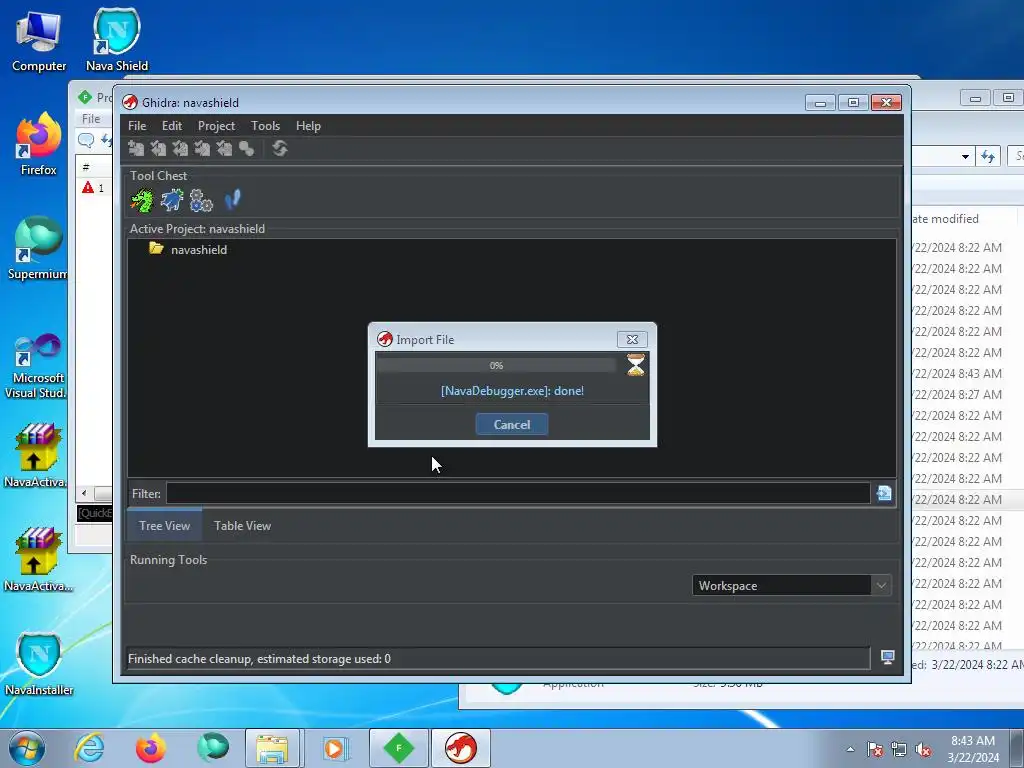Click the Add to Version Control toolbar icon

click(136, 149)
